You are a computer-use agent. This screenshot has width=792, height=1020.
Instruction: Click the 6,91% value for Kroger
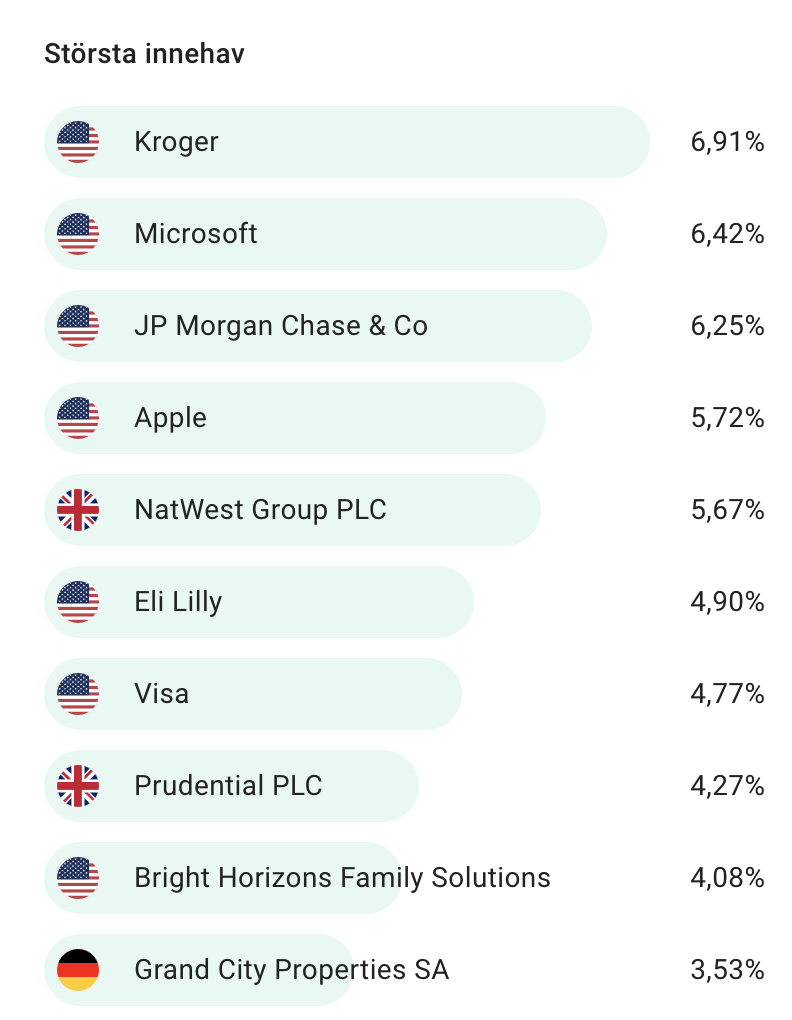[x=728, y=142]
